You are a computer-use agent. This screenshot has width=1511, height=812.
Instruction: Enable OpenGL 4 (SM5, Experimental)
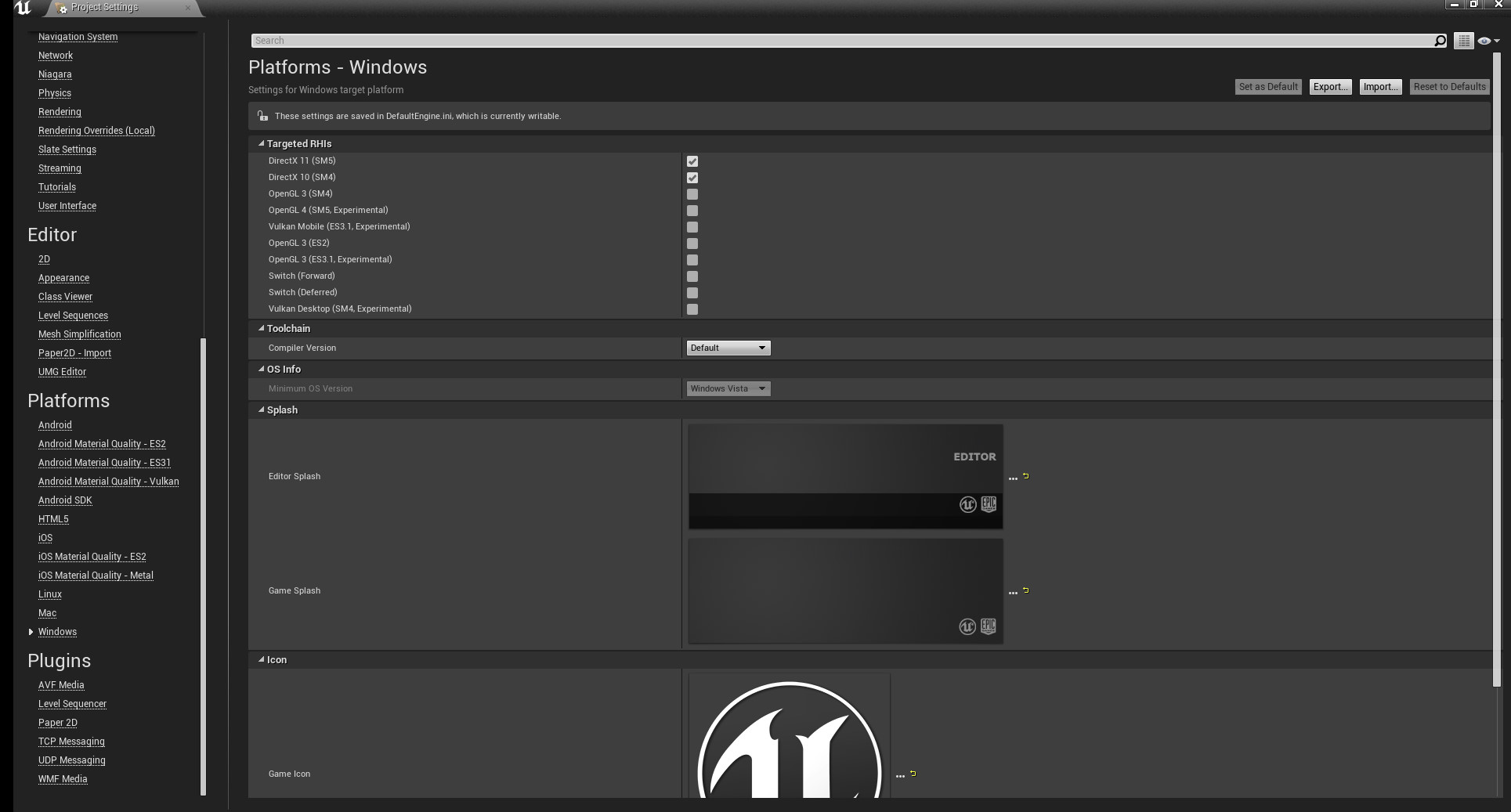[x=692, y=211]
